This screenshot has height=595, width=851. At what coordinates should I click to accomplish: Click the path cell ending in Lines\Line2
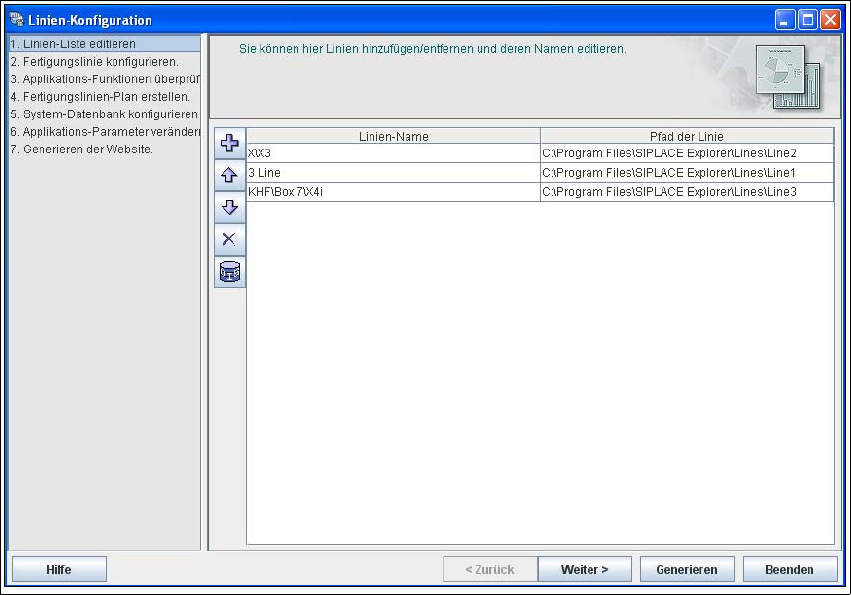[687, 153]
